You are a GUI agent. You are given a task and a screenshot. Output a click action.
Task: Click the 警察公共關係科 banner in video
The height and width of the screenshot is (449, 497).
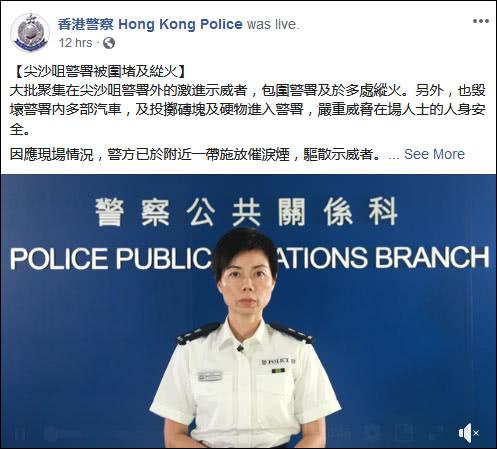click(247, 211)
